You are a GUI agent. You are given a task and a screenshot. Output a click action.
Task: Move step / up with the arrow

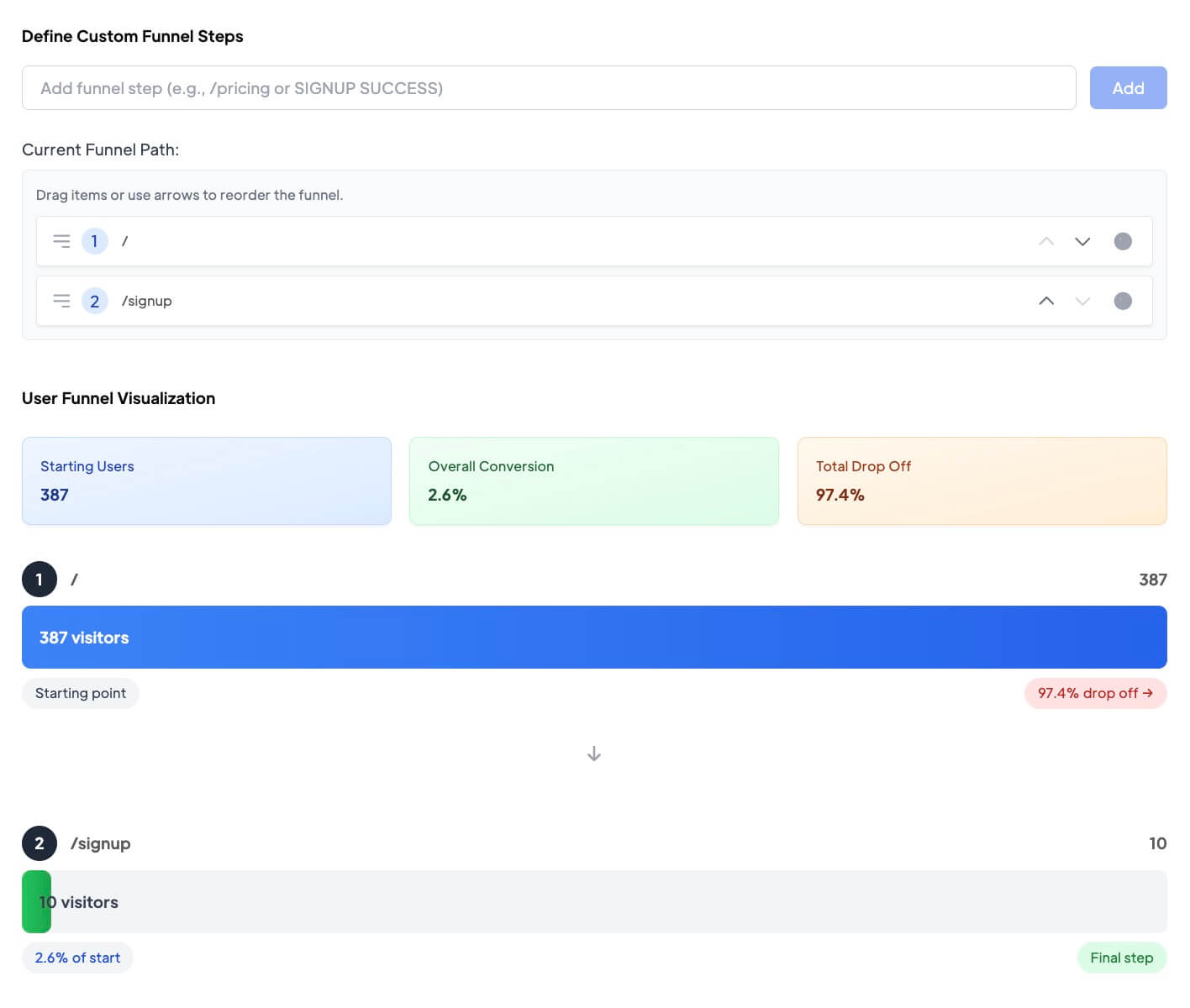tap(1046, 241)
